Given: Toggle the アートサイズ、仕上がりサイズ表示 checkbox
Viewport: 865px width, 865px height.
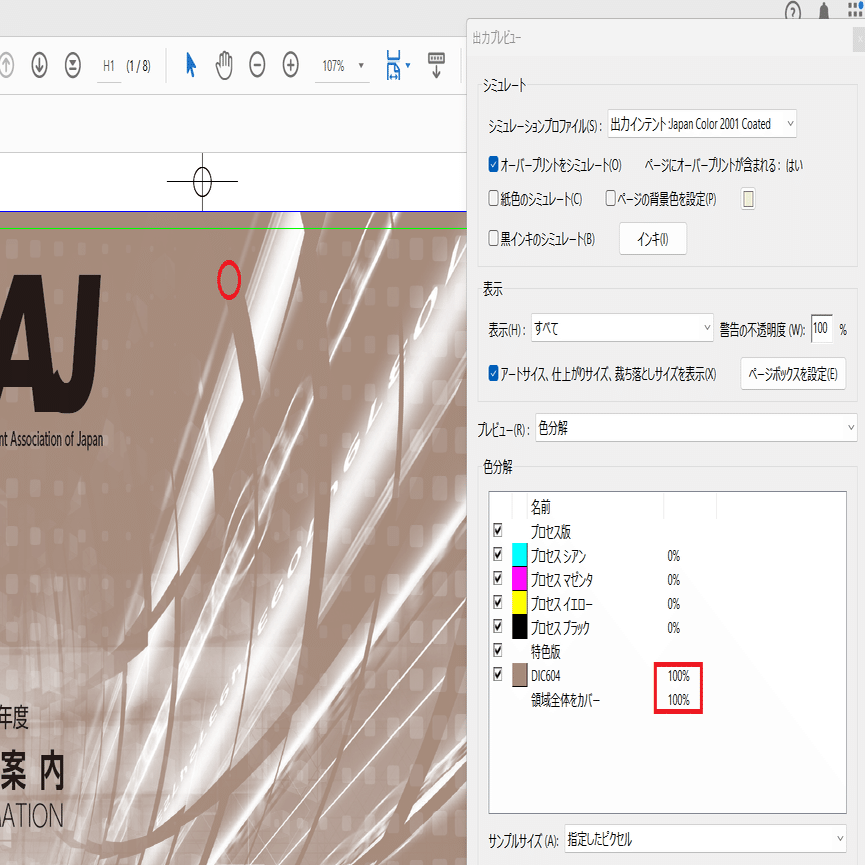Looking at the screenshot, I should point(494,373).
